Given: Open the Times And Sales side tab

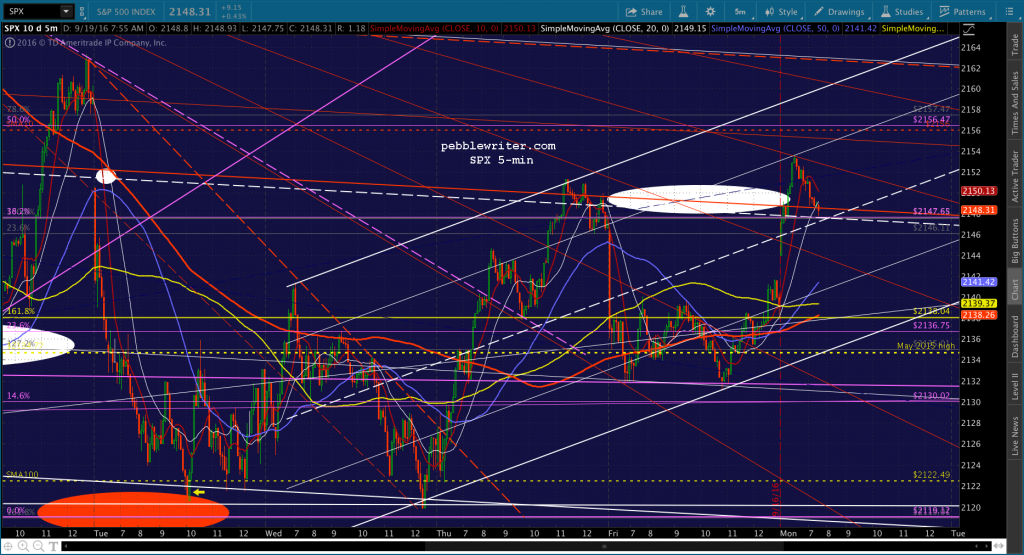Looking at the screenshot, I should [1016, 103].
